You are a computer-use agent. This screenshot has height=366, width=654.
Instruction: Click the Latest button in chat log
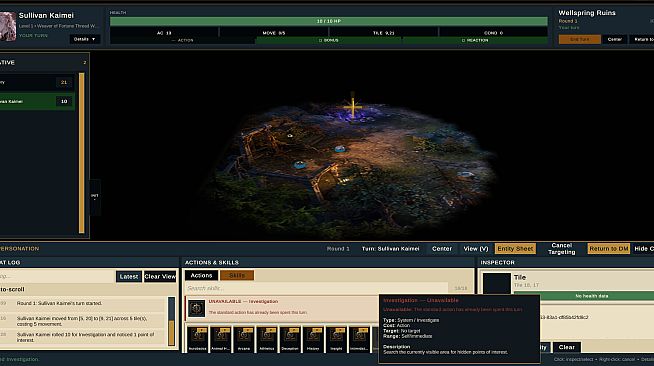tap(129, 277)
